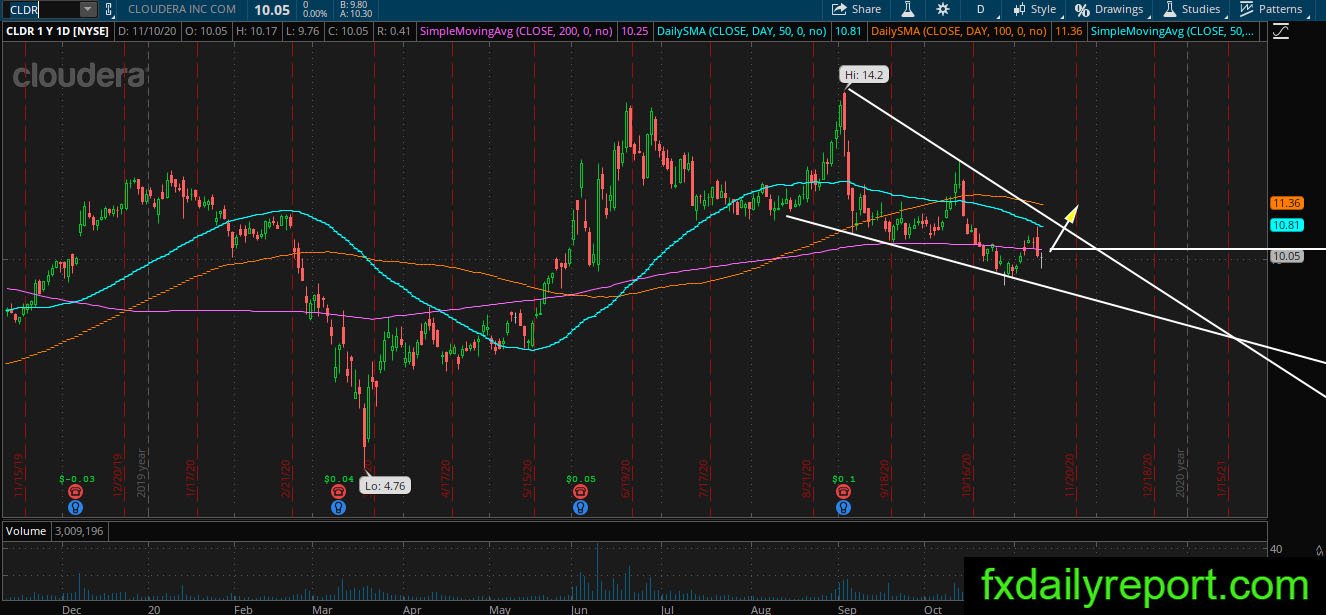Viewport: 1326px width, 615px height.
Task: Select the truncated SimpleMovingAvg (CLOSE, 50,... label
Action: point(1173,32)
